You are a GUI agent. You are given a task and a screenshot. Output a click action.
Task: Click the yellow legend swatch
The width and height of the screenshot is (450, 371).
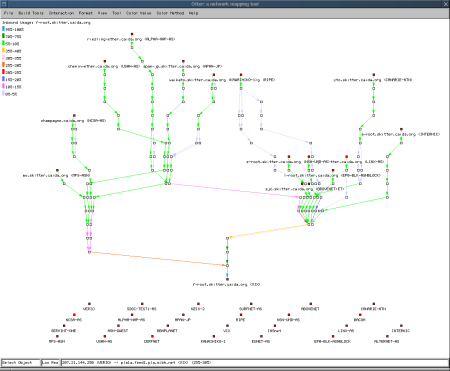[4, 51]
